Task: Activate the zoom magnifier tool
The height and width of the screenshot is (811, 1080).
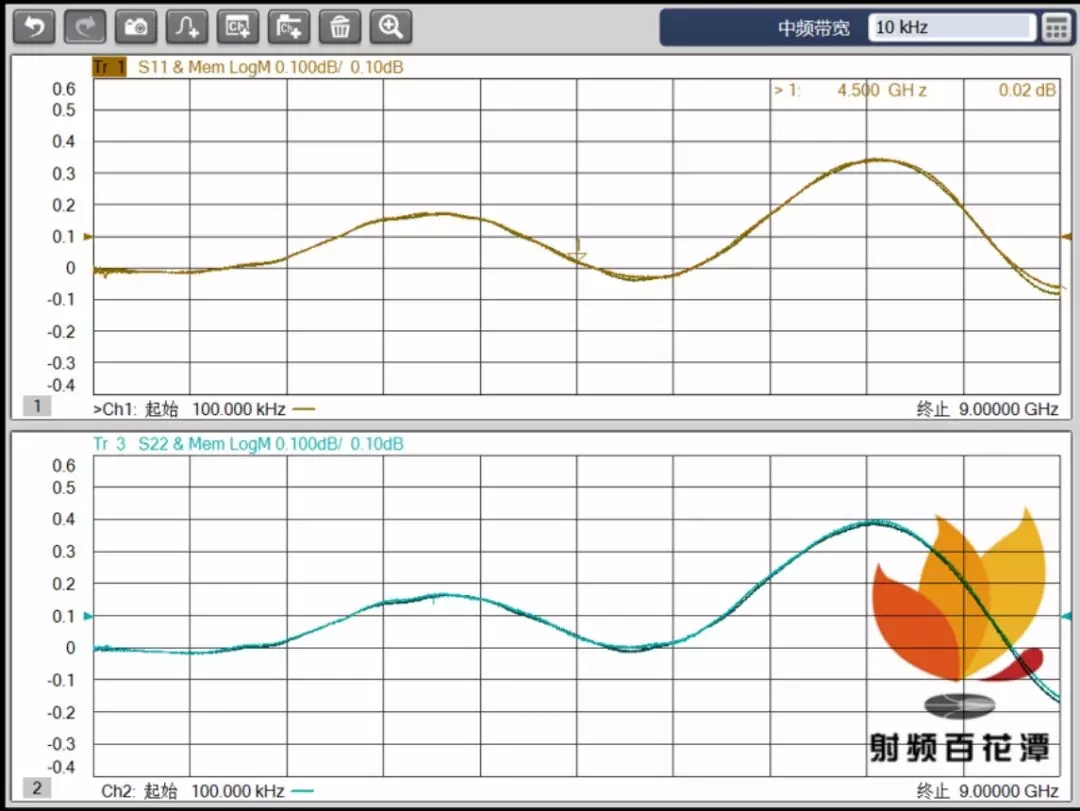Action: tap(391, 28)
